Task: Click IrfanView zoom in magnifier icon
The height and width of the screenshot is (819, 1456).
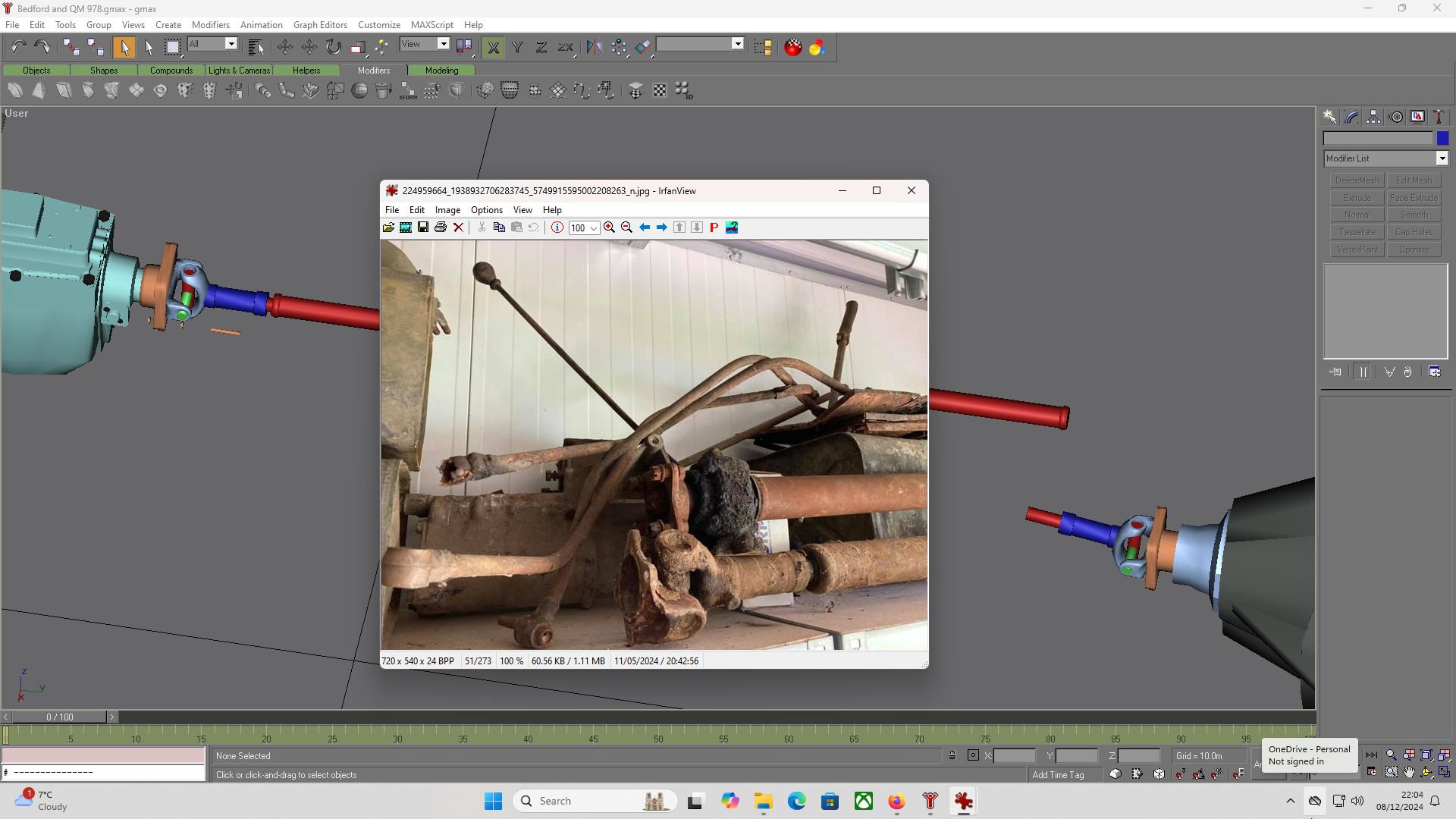Action: pyautogui.click(x=609, y=227)
